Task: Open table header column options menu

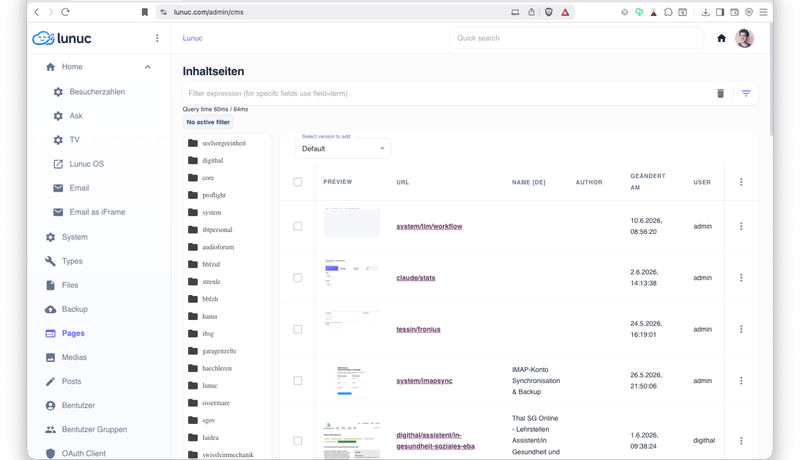Action: pos(741,182)
